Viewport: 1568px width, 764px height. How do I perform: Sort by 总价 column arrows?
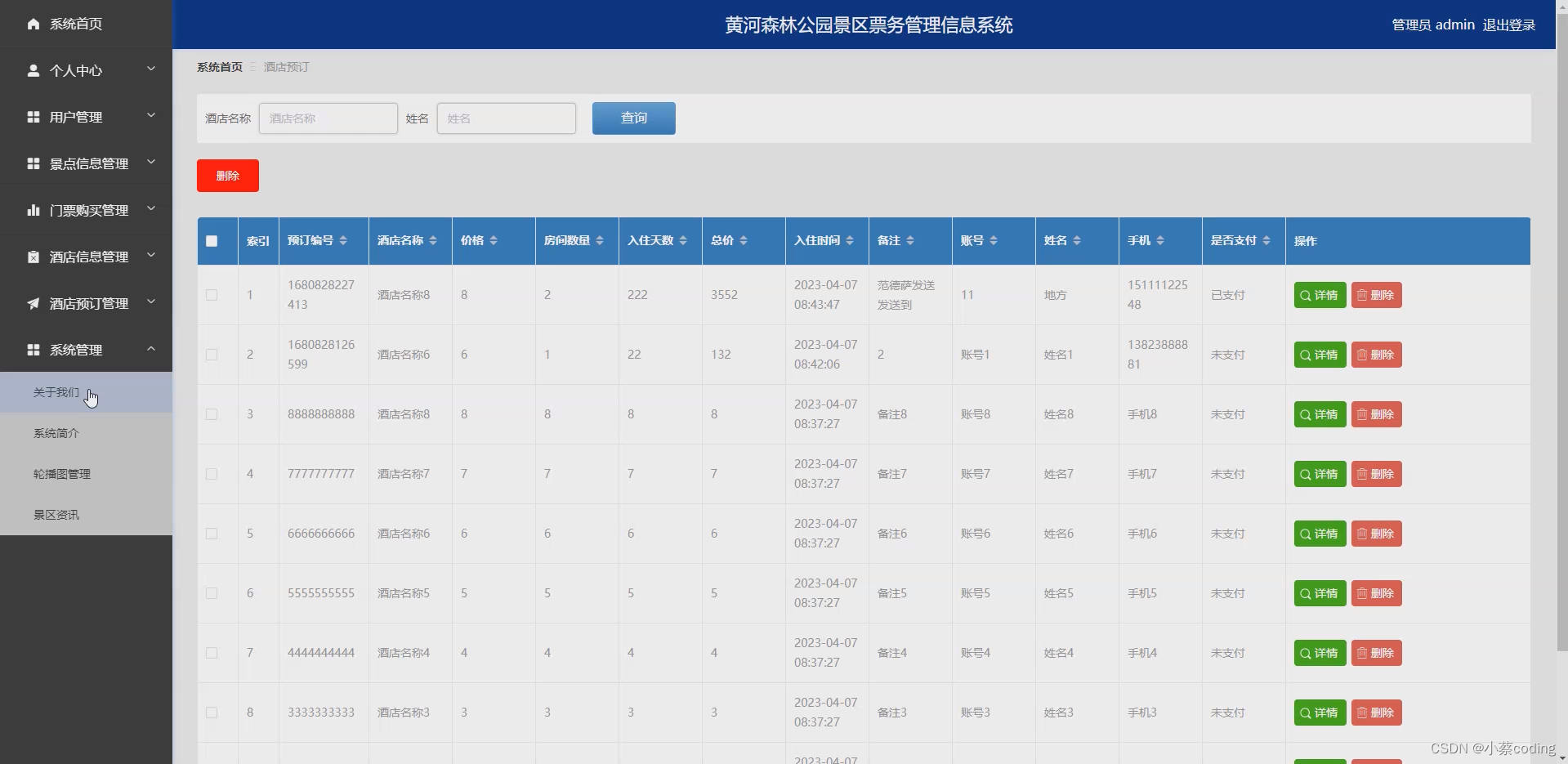coord(744,240)
